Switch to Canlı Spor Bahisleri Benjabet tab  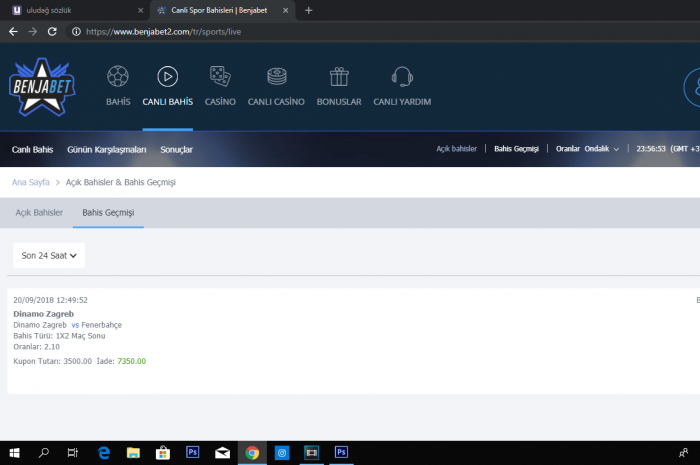[x=222, y=10]
